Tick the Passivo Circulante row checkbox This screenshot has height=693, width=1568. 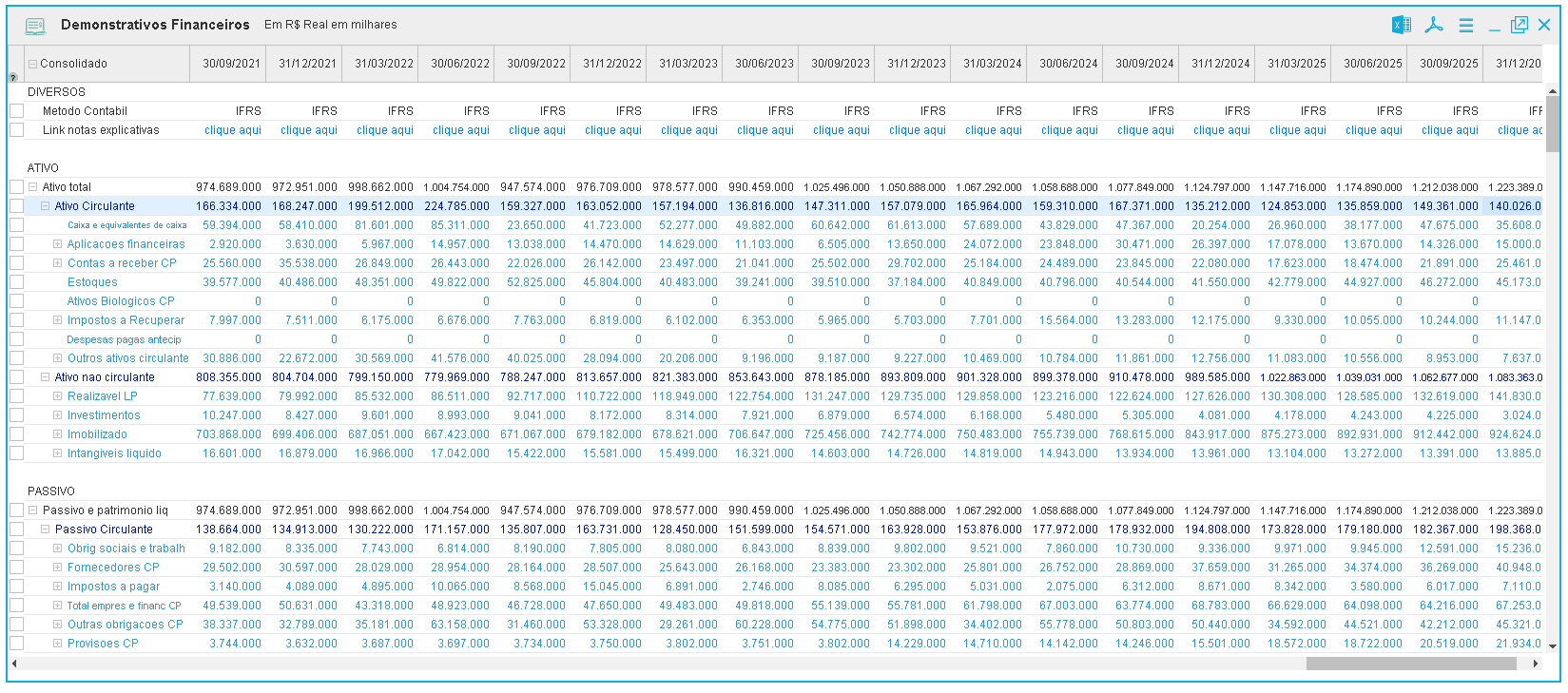pos(16,529)
